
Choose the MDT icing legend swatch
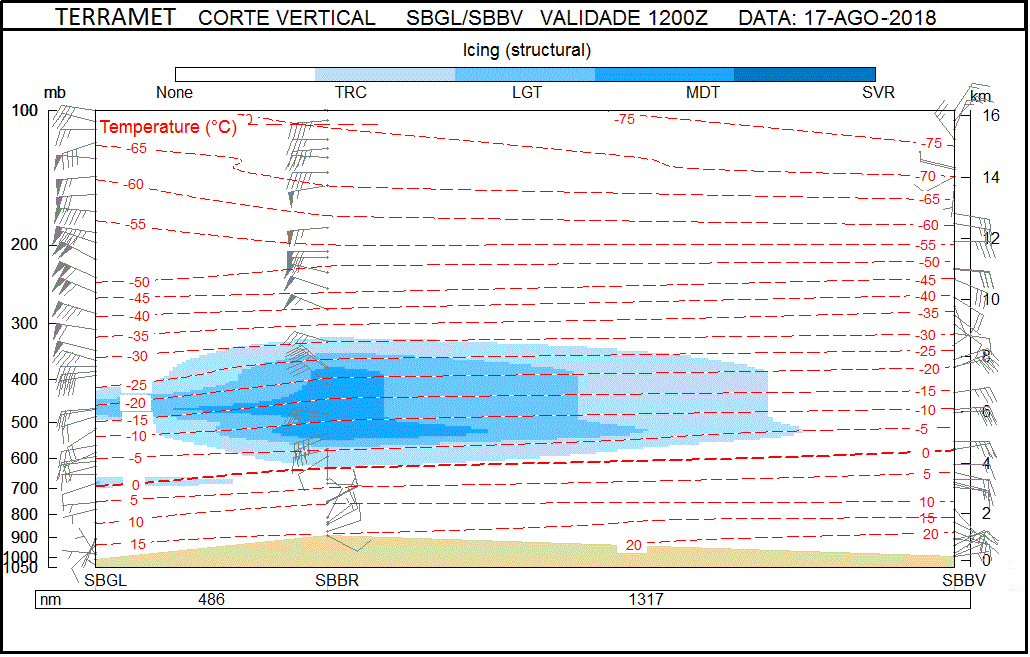pos(665,74)
